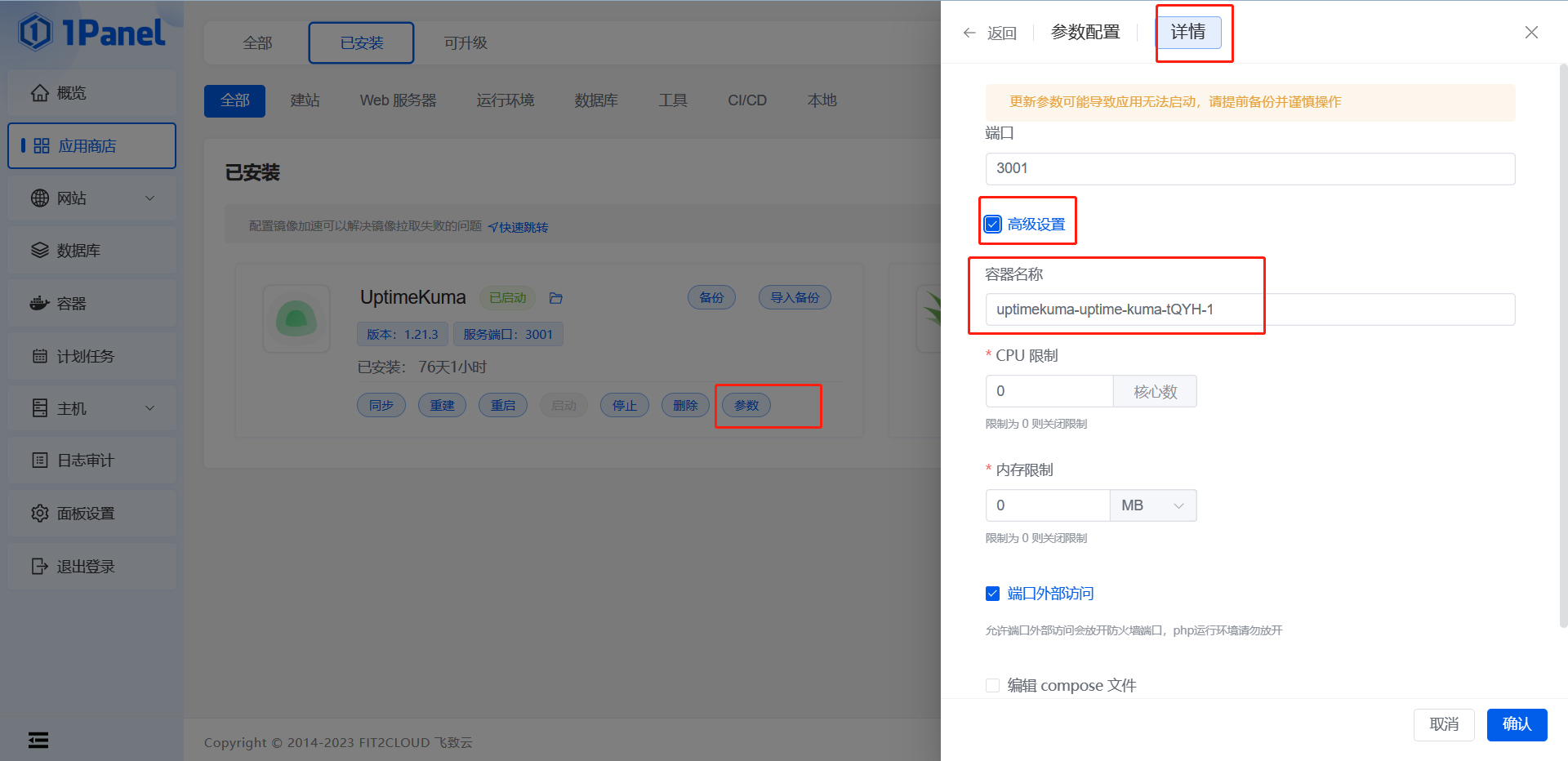This screenshot has width=1568, height=761.
Task: Click 取消 to cancel changes
Action: pos(1444,725)
